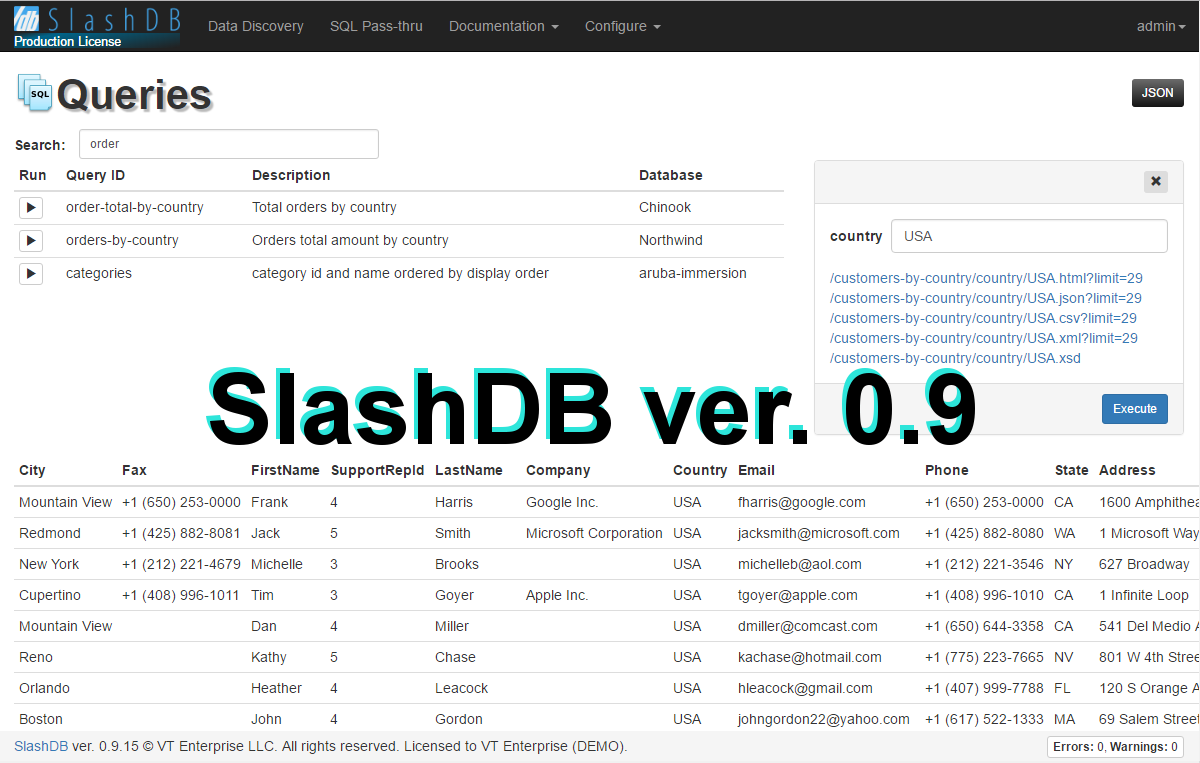The height and width of the screenshot is (763, 1200).
Task: Click the Apple Inc. company cell
Action: pos(557,596)
